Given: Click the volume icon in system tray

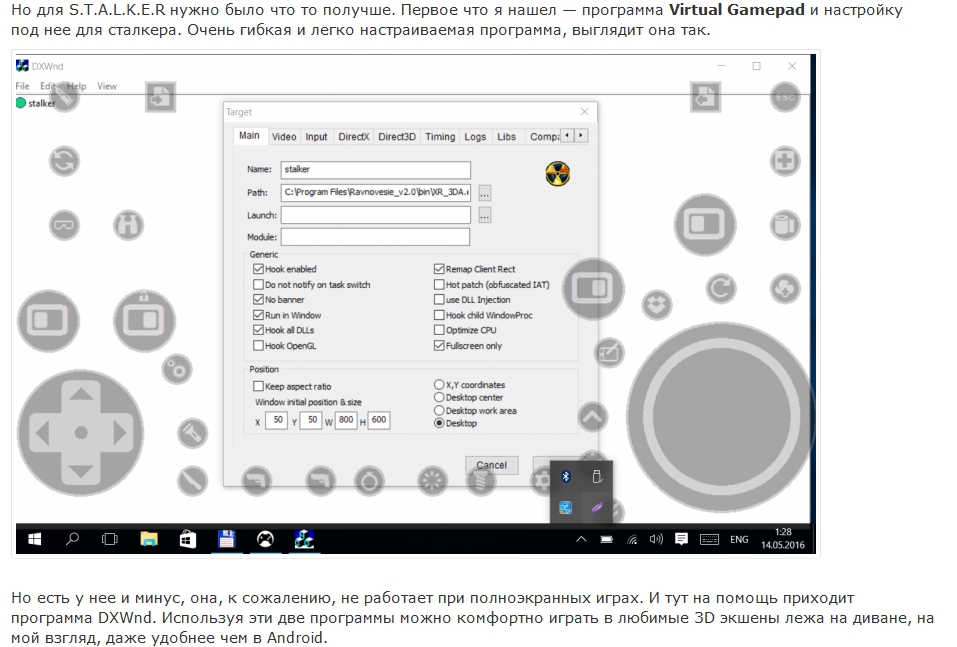Looking at the screenshot, I should pyautogui.click(x=656, y=539).
